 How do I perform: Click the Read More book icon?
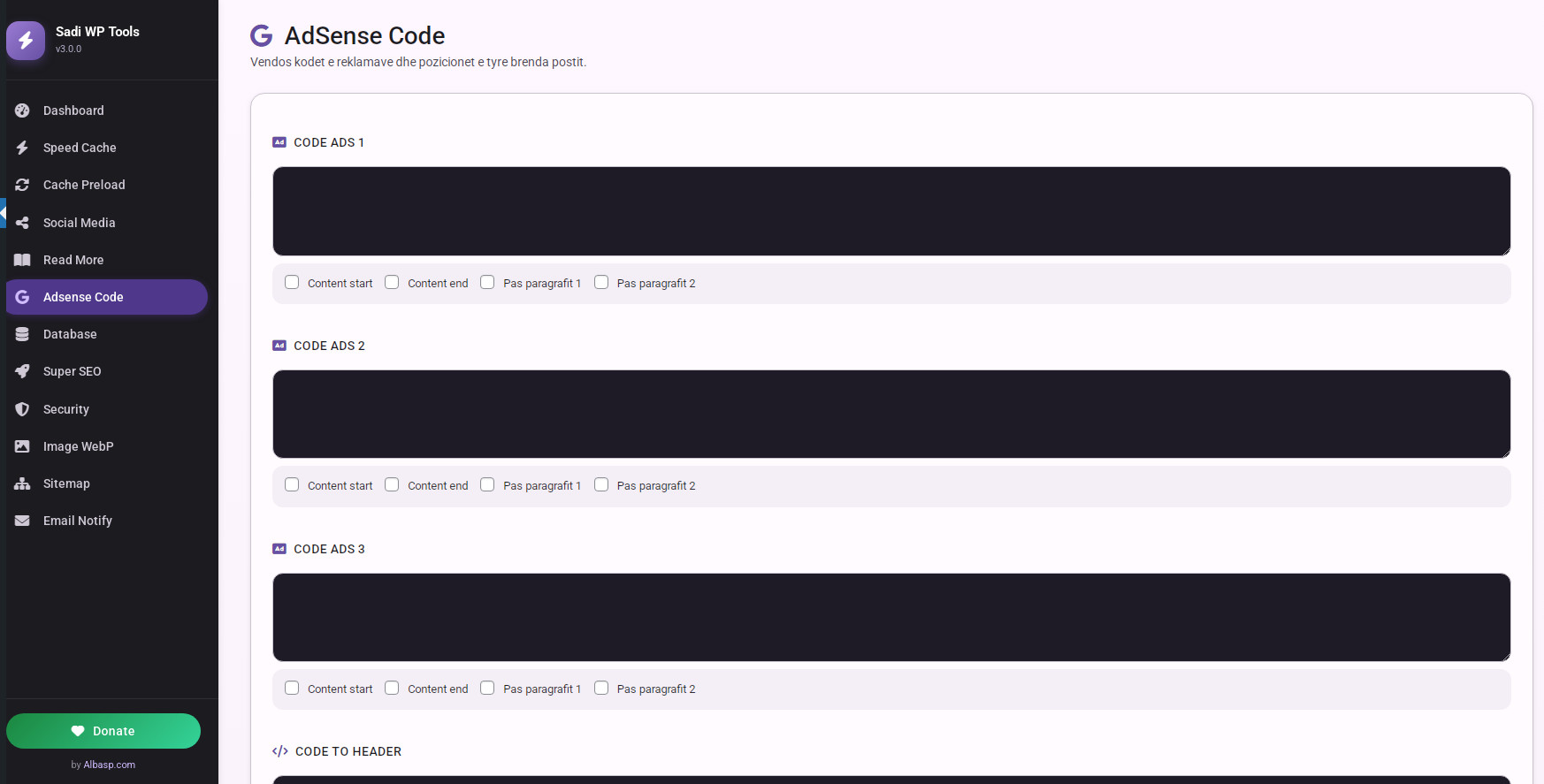(x=22, y=260)
